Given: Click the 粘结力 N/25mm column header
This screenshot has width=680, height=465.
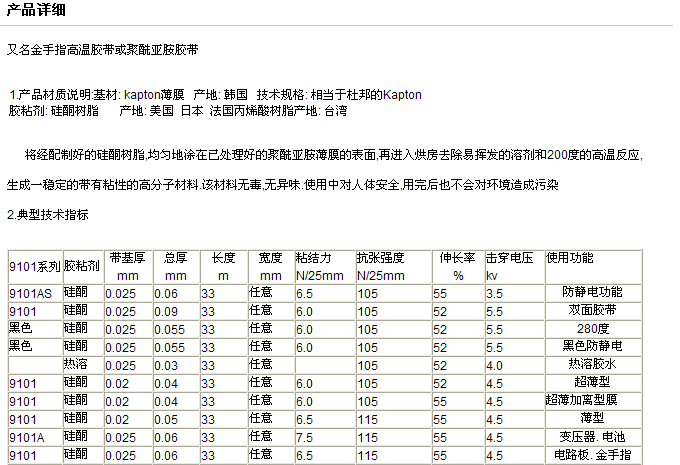Looking at the screenshot, I should coord(322,266).
